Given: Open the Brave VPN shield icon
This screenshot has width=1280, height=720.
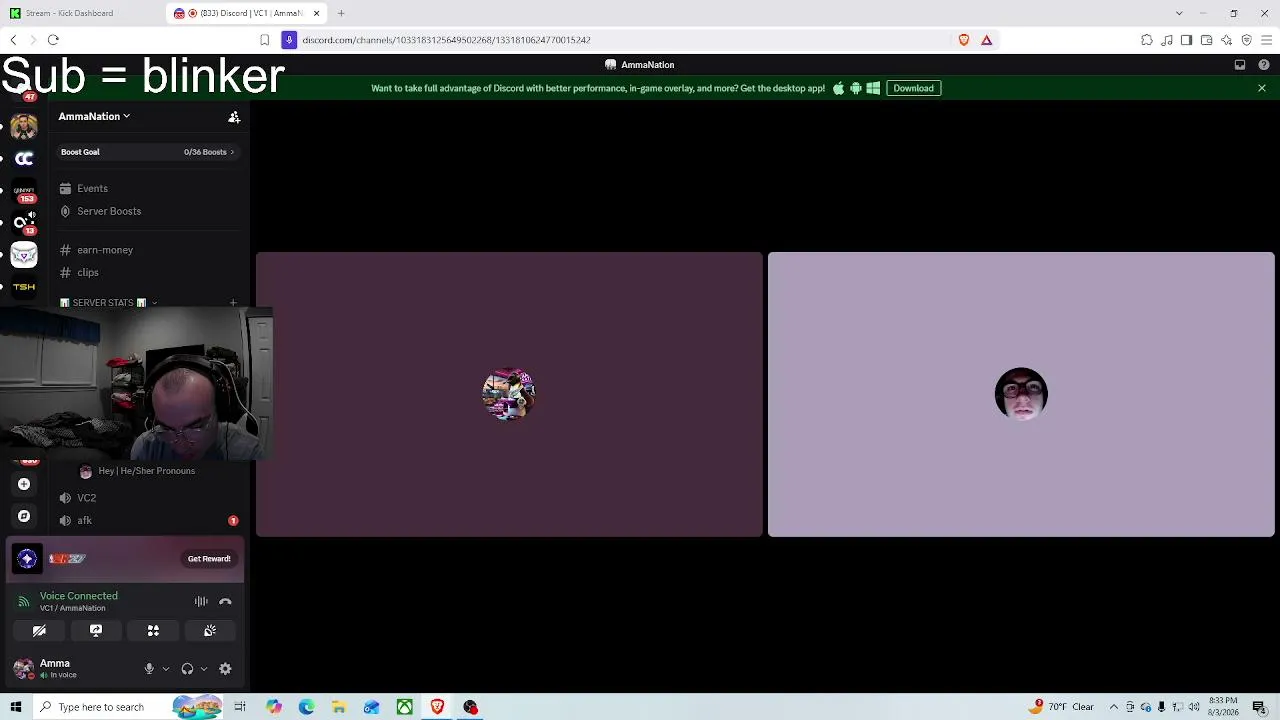Looking at the screenshot, I should pyautogui.click(x=1247, y=40).
